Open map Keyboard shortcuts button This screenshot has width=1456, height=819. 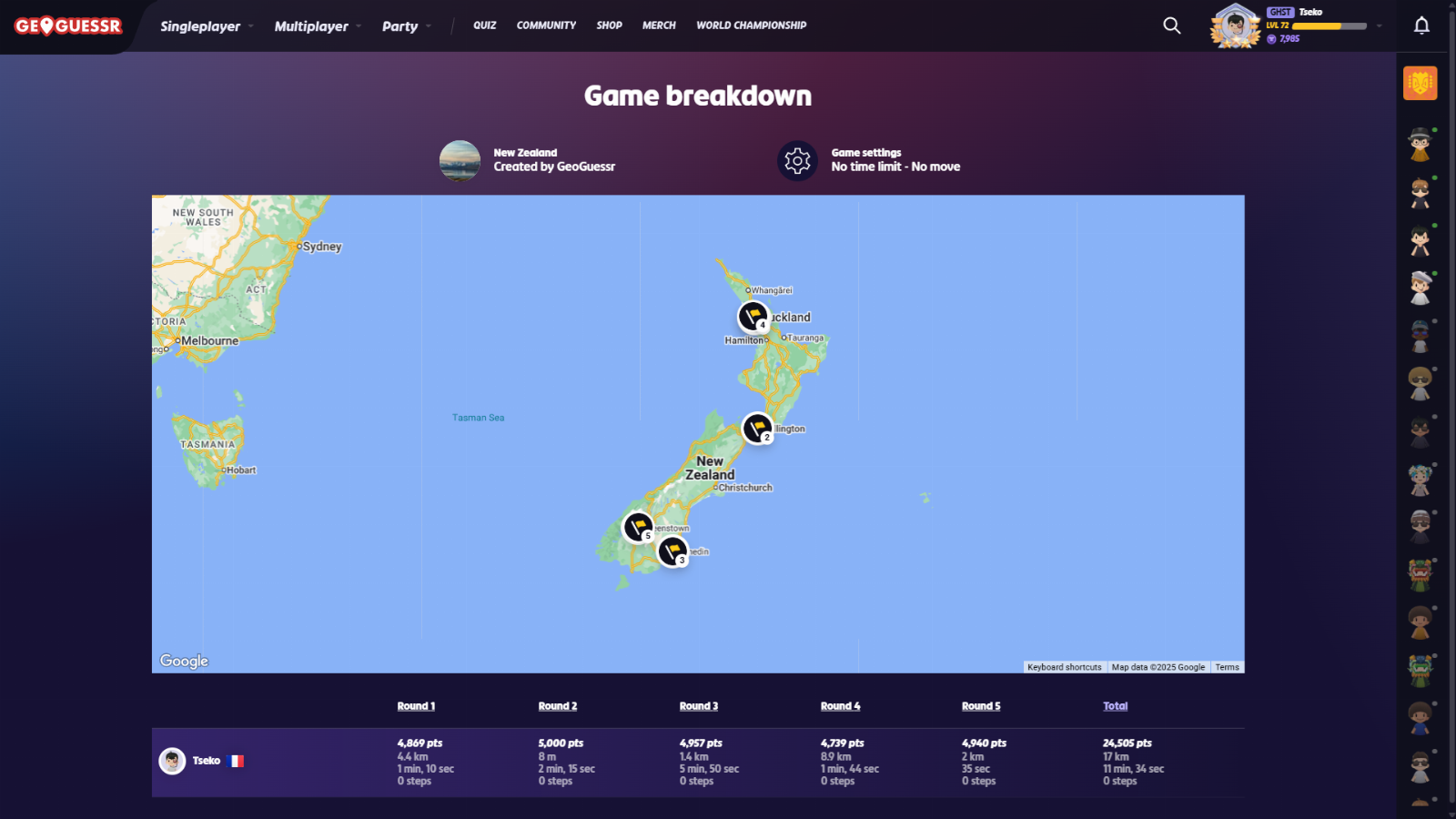1064,667
